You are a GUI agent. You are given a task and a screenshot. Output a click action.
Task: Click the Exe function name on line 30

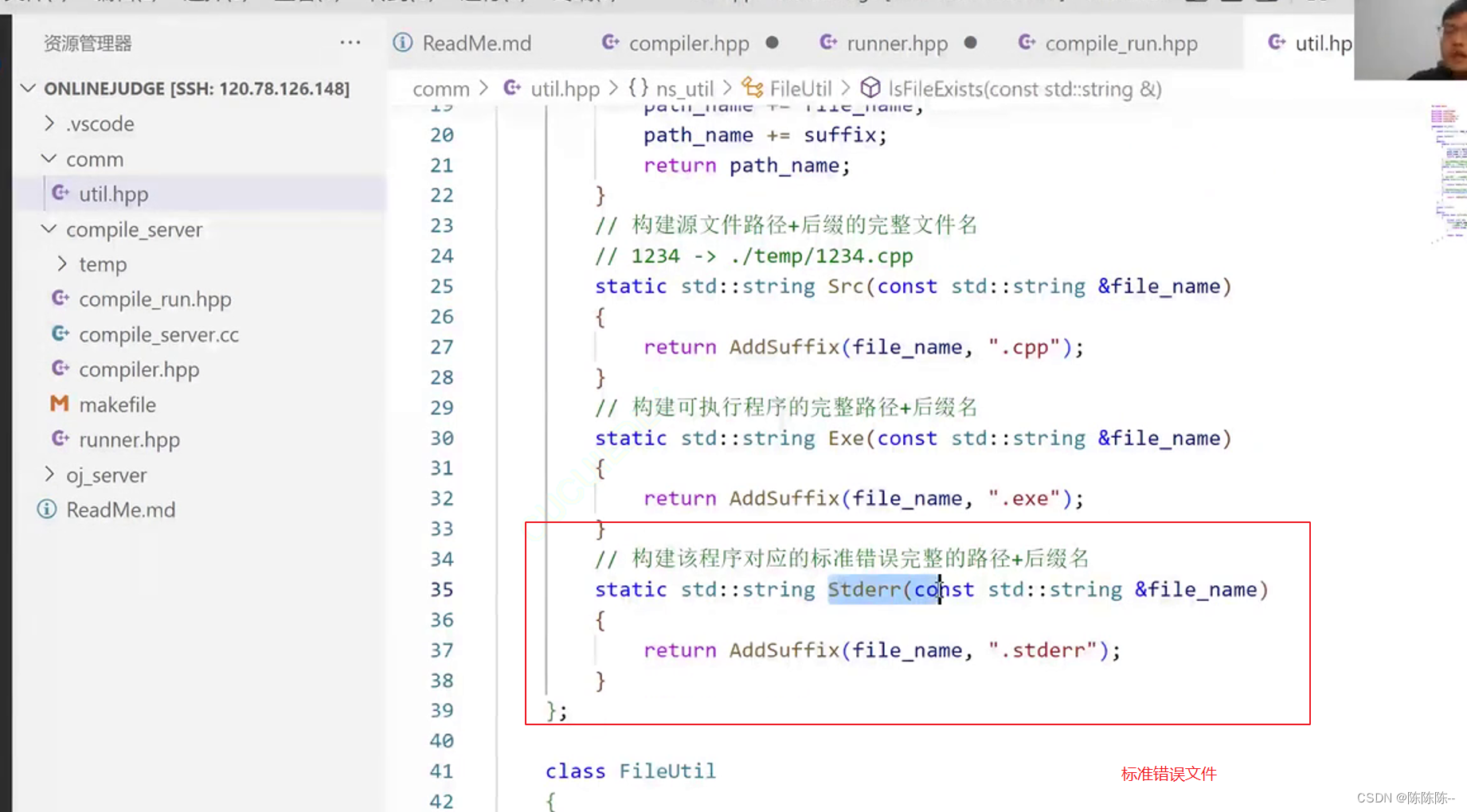pyautogui.click(x=845, y=439)
